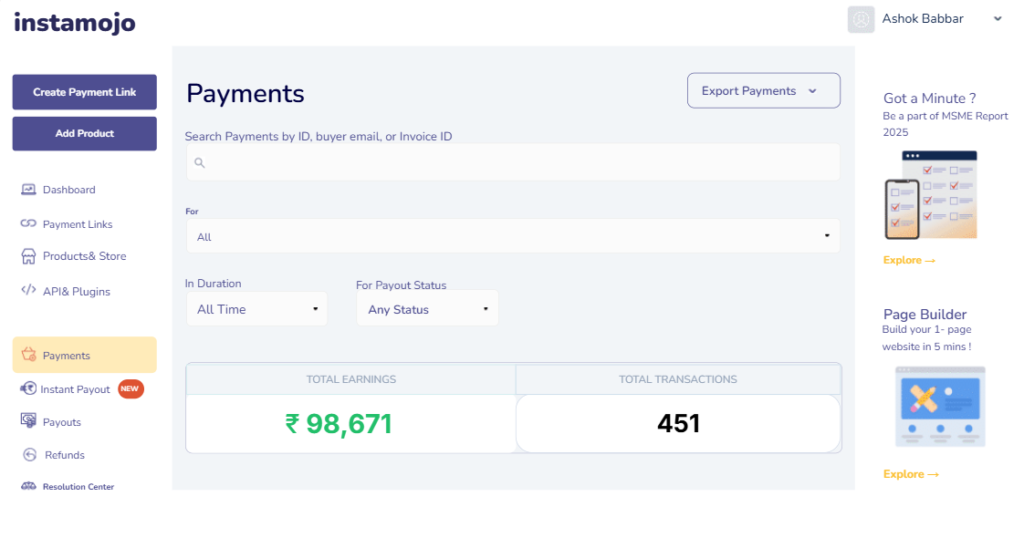
Task: Open the In Duration All Time dropdown
Action: point(257,309)
